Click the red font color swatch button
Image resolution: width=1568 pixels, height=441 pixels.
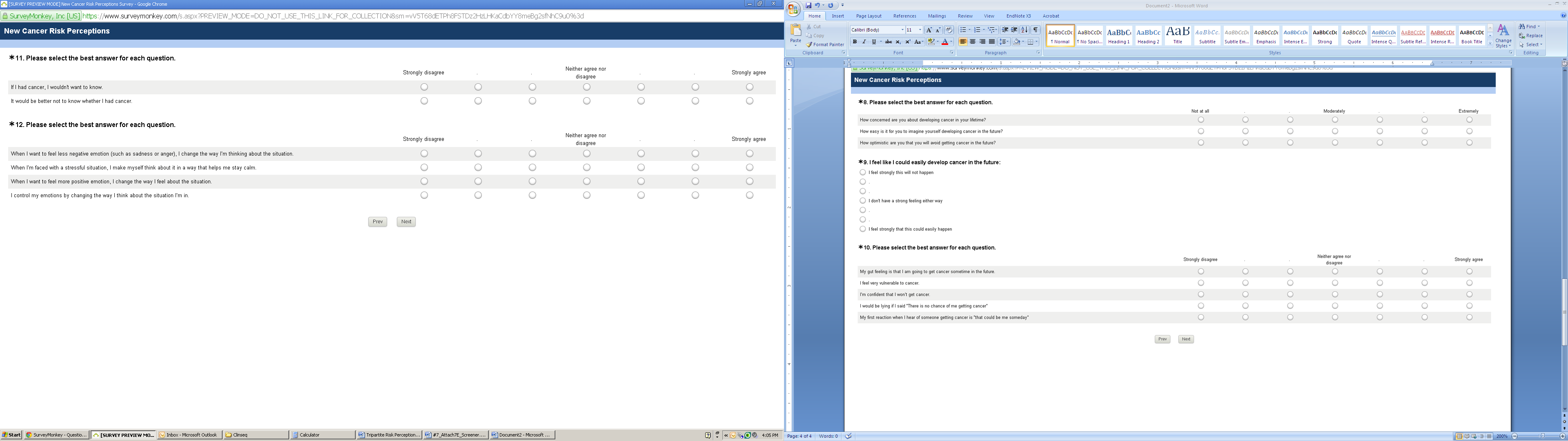(x=945, y=42)
